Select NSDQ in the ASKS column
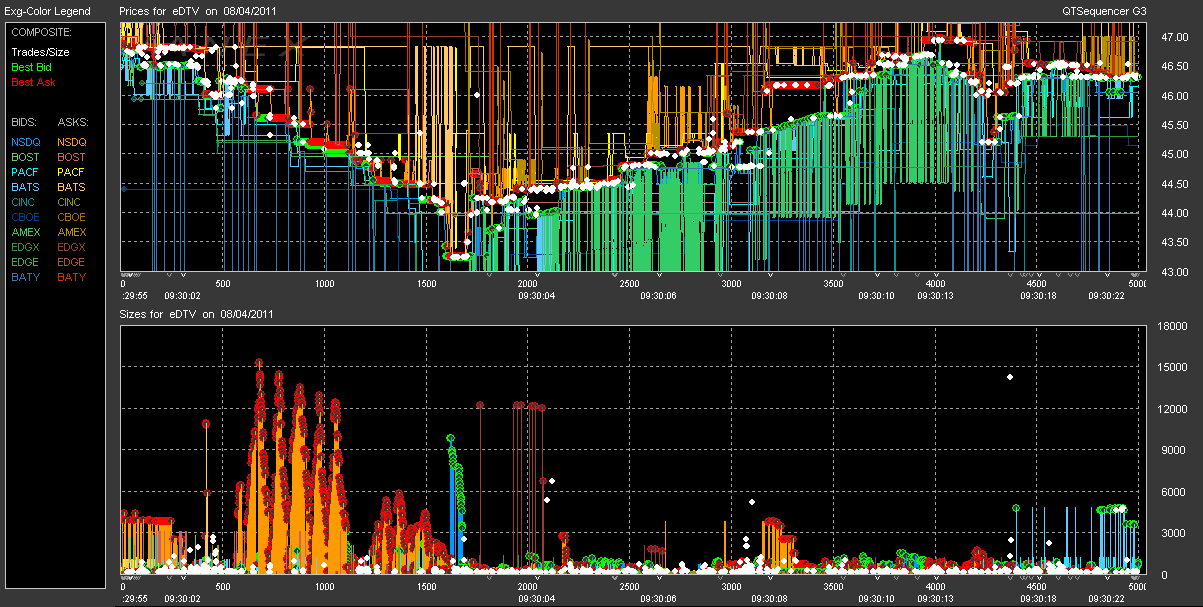 tap(72, 142)
